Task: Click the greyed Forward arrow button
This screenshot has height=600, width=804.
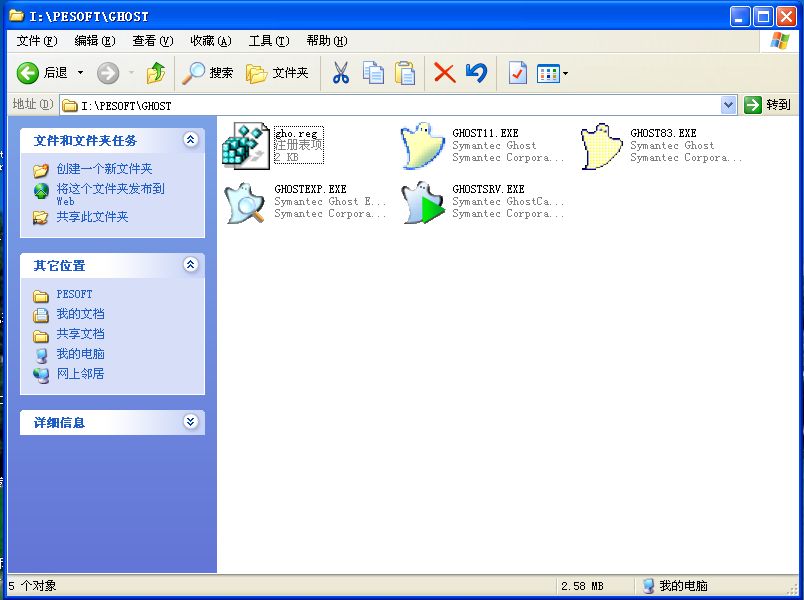Action: coord(108,73)
